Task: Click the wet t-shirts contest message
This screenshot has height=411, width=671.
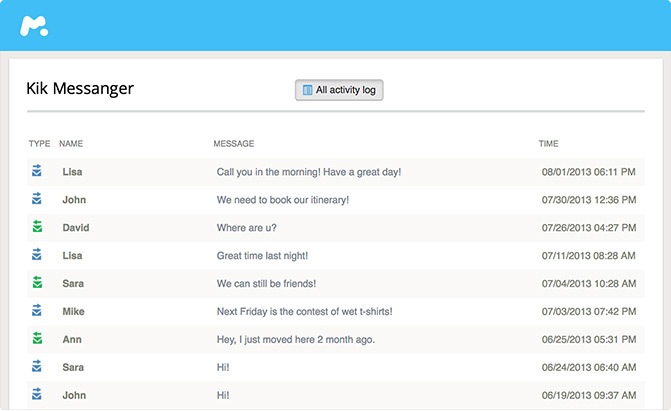Action: pos(305,311)
